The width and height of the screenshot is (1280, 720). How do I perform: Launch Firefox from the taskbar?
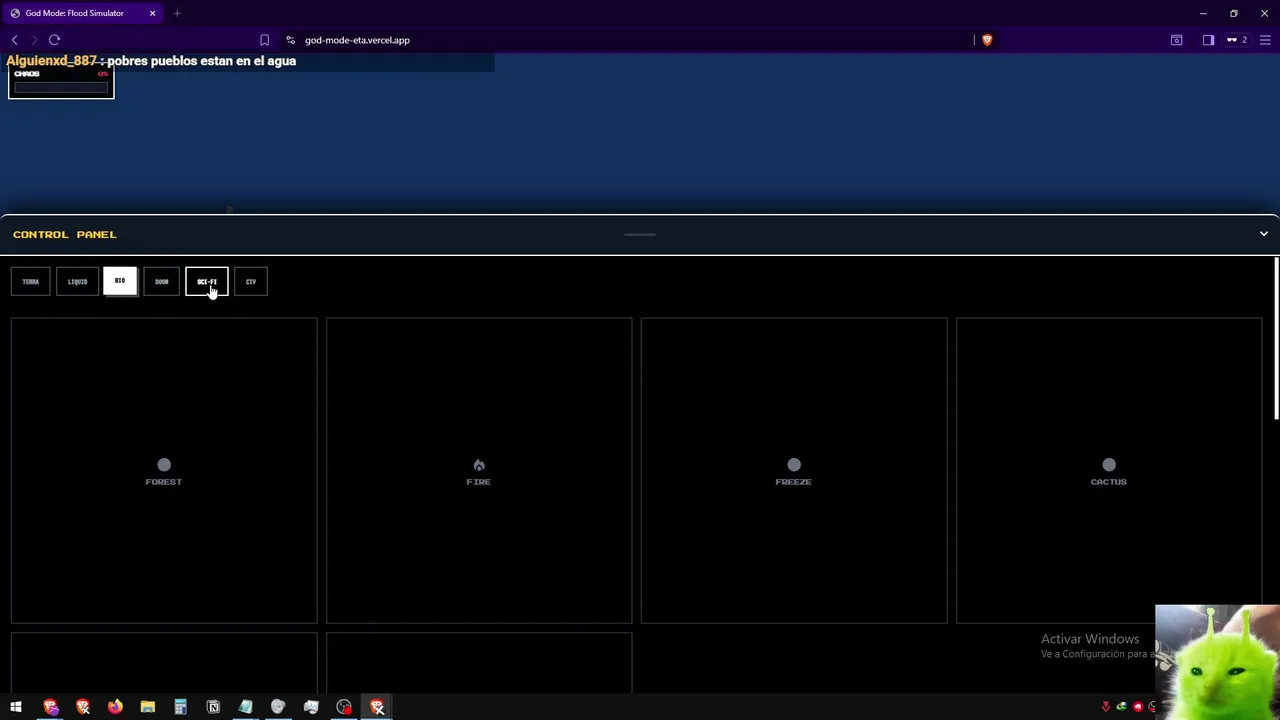click(x=115, y=707)
